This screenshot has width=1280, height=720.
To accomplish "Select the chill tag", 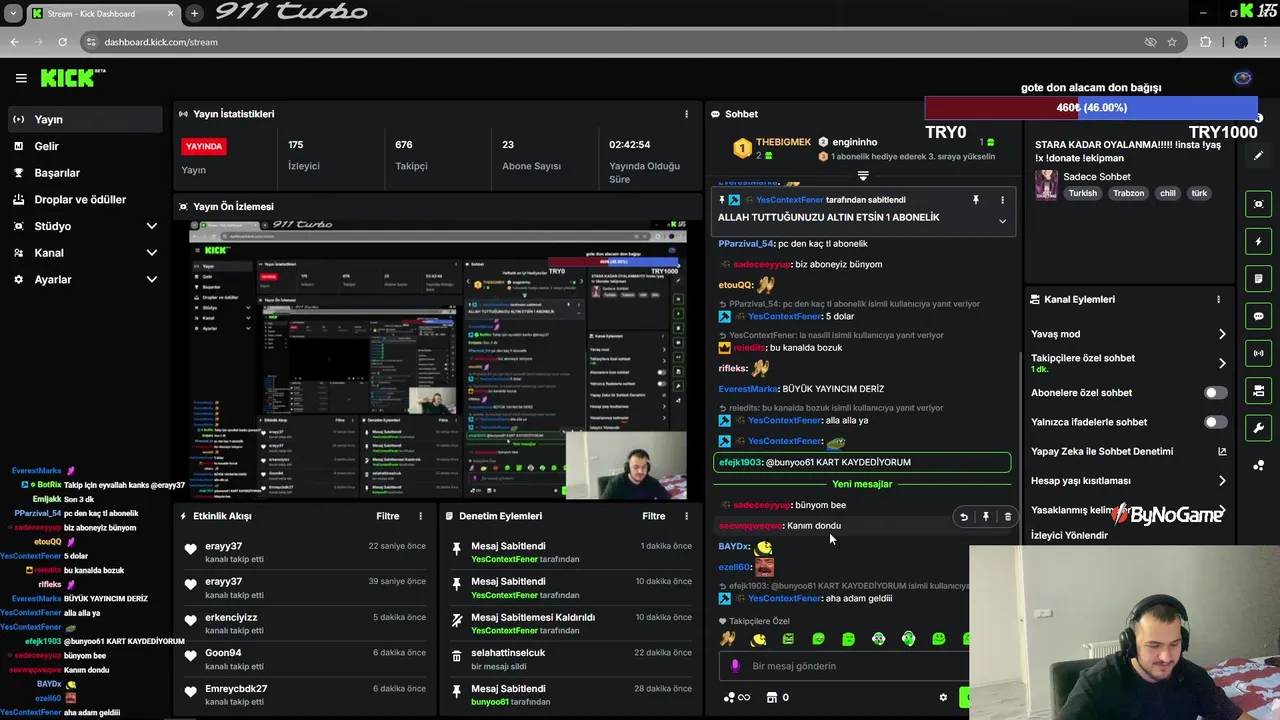I will tap(1167, 193).
